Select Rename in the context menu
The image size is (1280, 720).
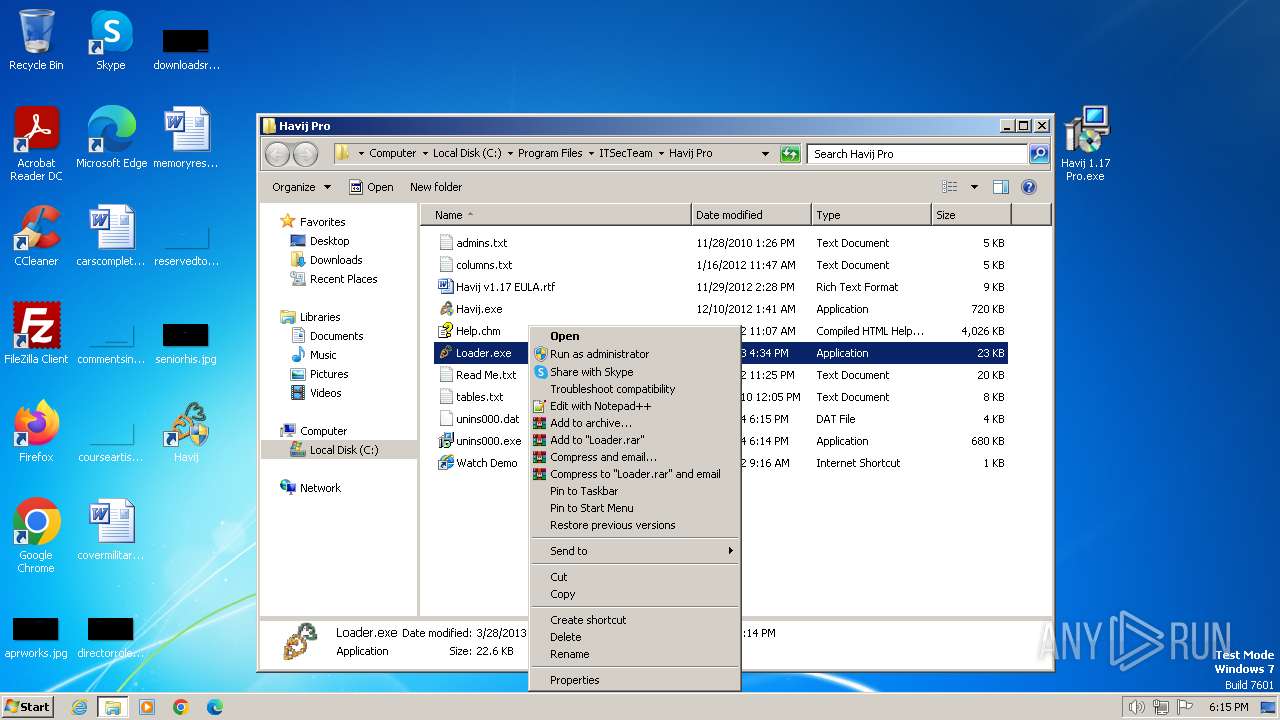[x=635, y=654]
